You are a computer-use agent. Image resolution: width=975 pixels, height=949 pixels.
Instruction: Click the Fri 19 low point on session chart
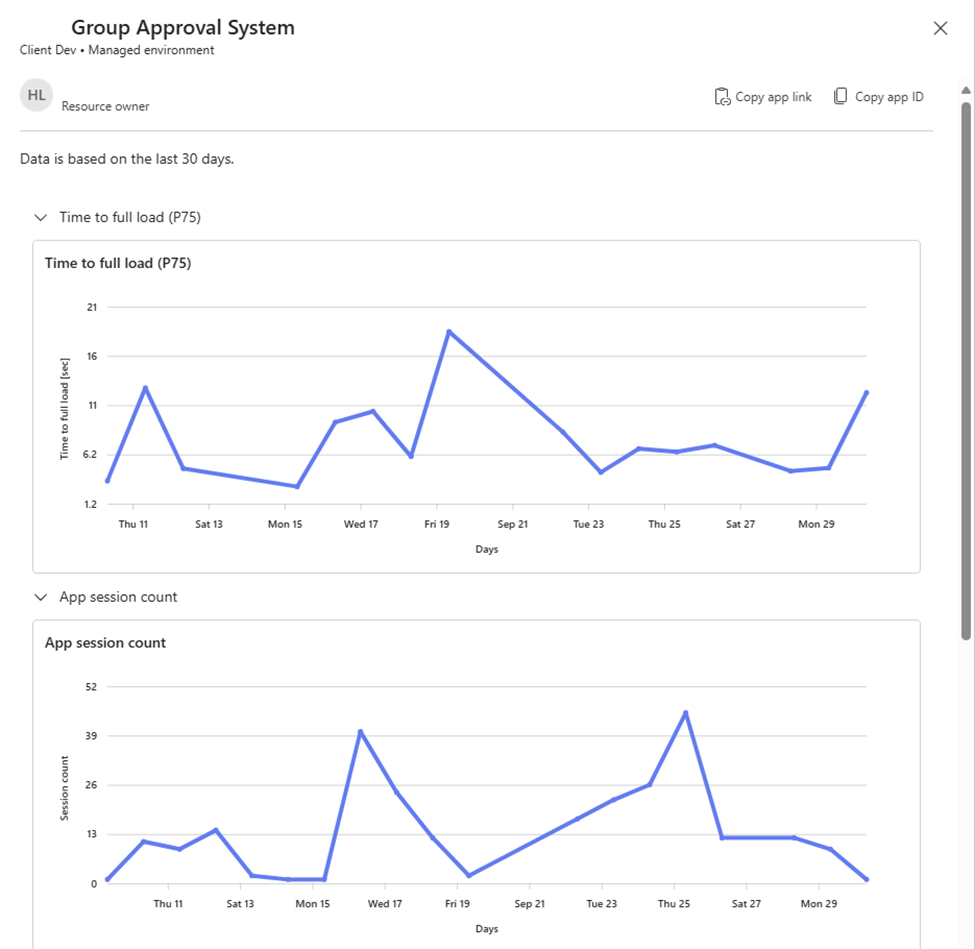click(x=469, y=875)
